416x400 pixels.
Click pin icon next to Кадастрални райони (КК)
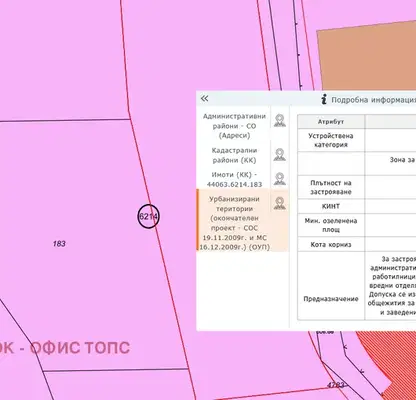click(x=280, y=155)
